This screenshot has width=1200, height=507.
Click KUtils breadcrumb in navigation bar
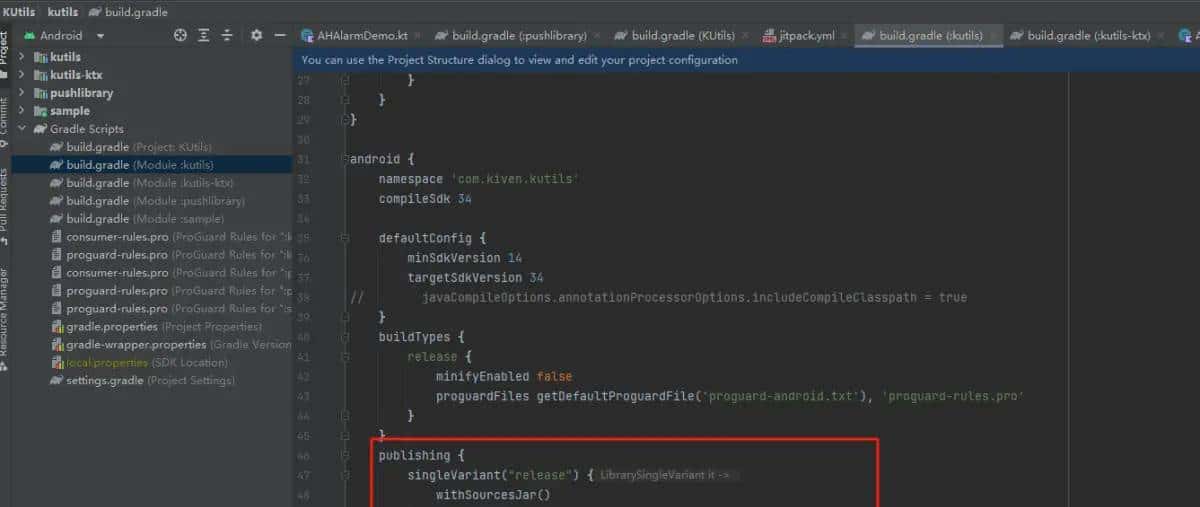(x=20, y=11)
